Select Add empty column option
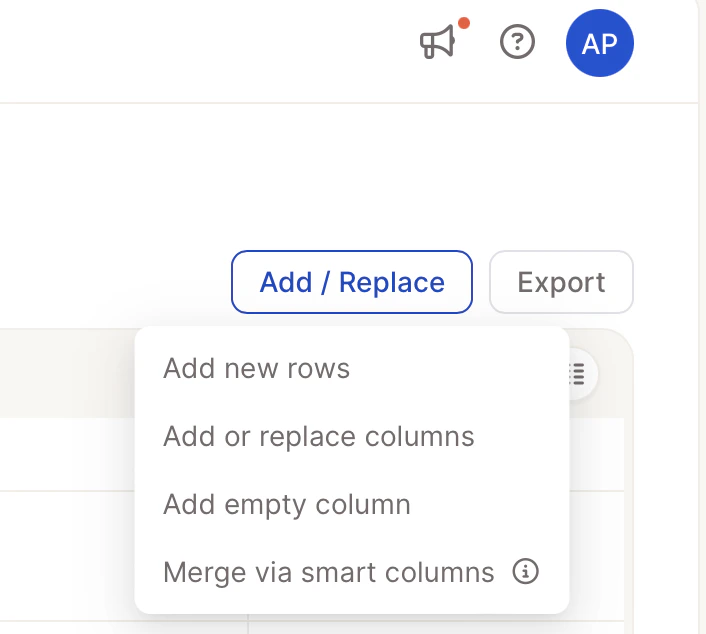This screenshot has width=706, height=634. [x=287, y=504]
